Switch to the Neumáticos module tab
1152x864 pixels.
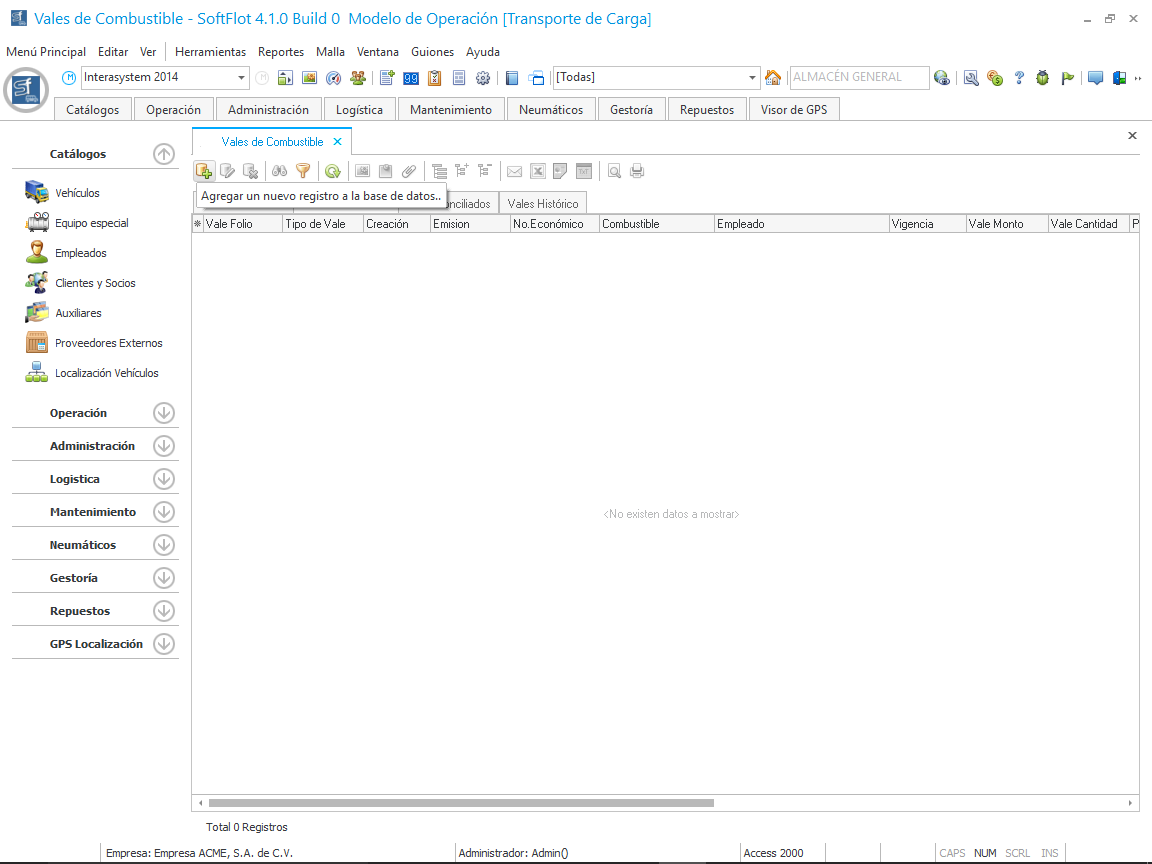coord(550,110)
